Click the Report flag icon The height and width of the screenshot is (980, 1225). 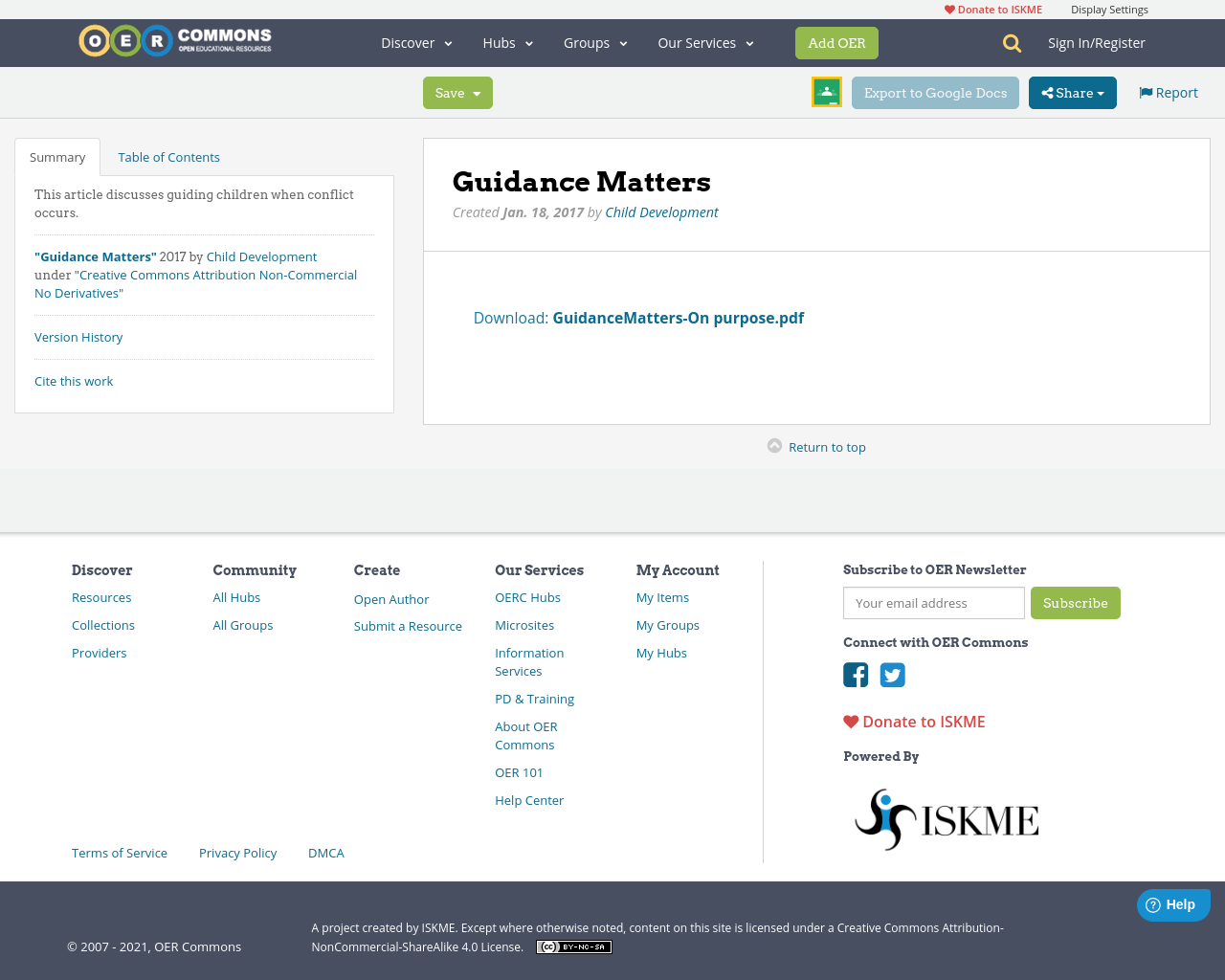pyautogui.click(x=1146, y=91)
